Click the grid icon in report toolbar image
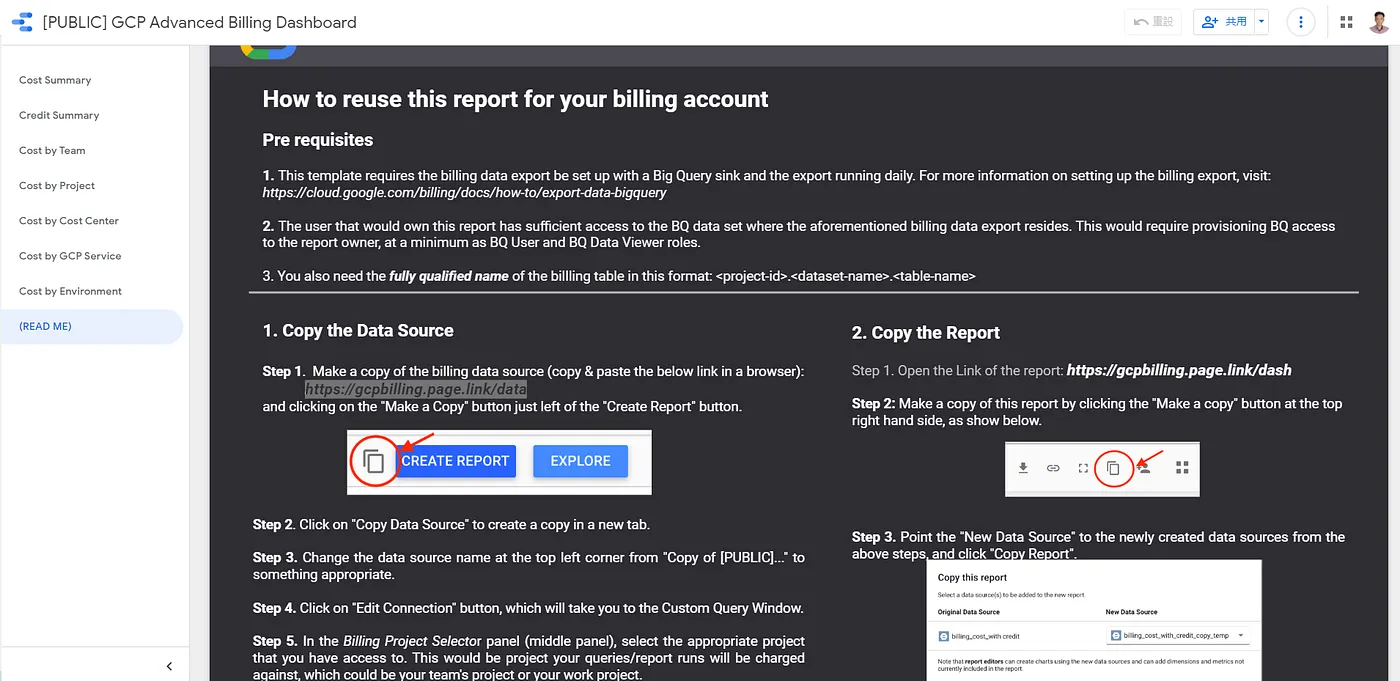 1182,468
